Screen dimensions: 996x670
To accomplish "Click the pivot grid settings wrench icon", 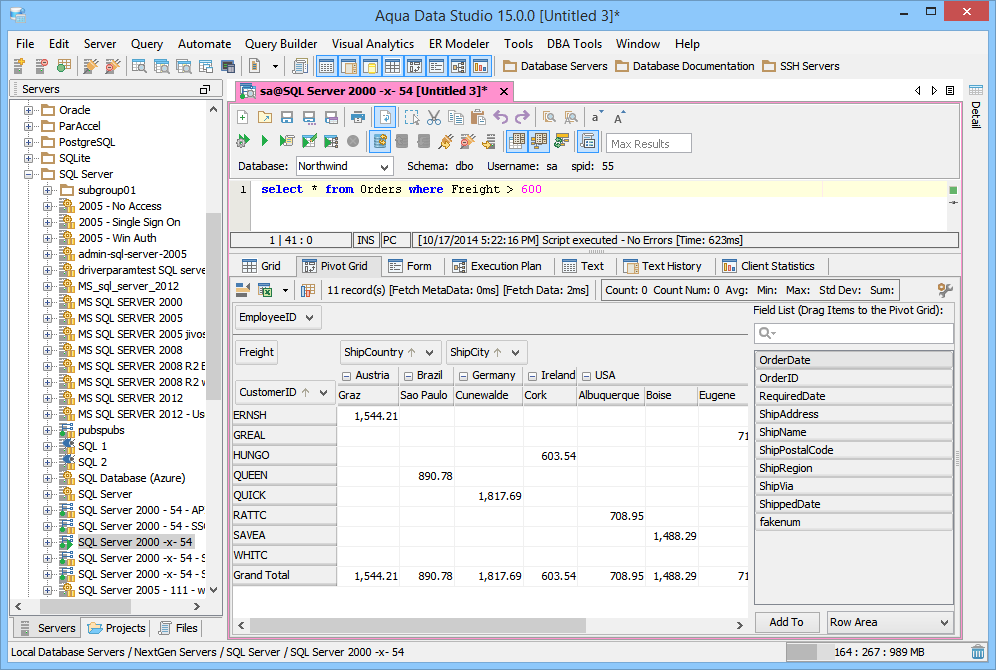I will (x=944, y=290).
